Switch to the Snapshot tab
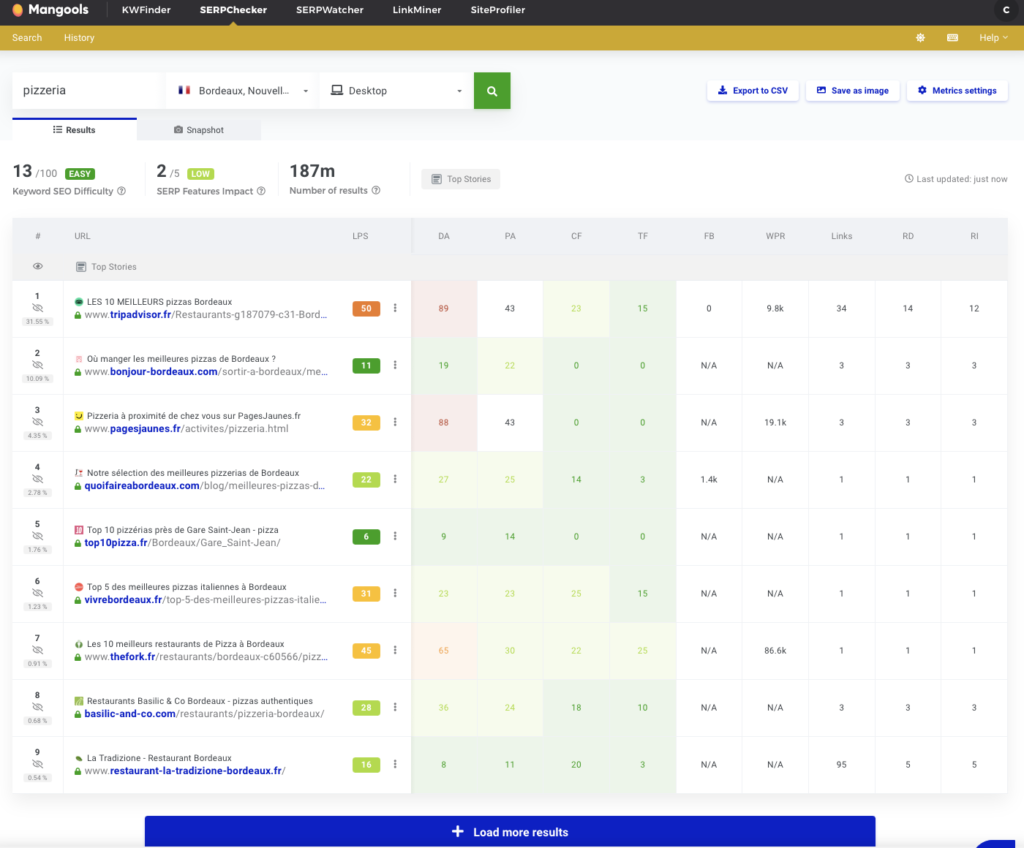The width and height of the screenshot is (1024, 848). (199, 130)
